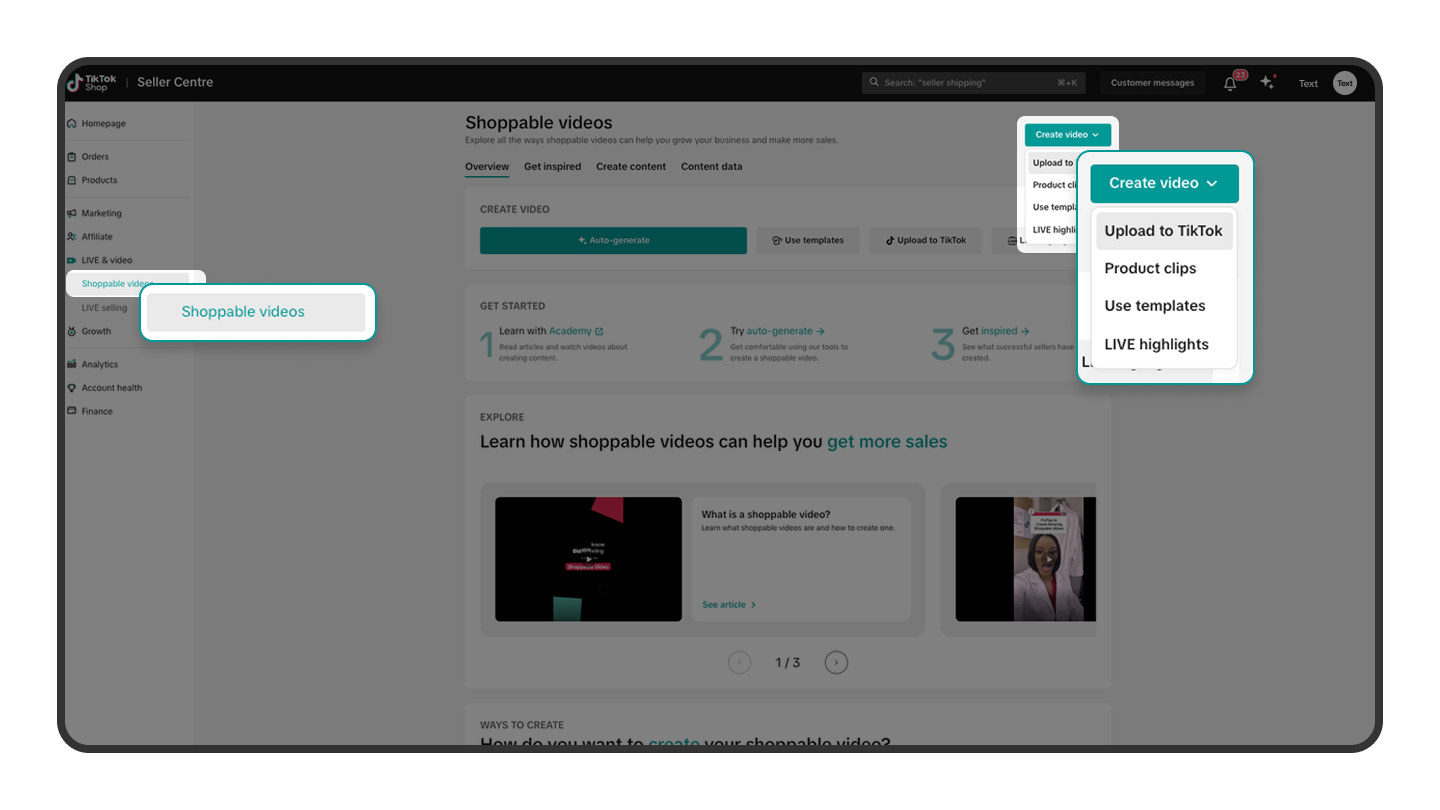Open Homepage via its house icon
This screenshot has height=810, width=1440.
click(72, 124)
